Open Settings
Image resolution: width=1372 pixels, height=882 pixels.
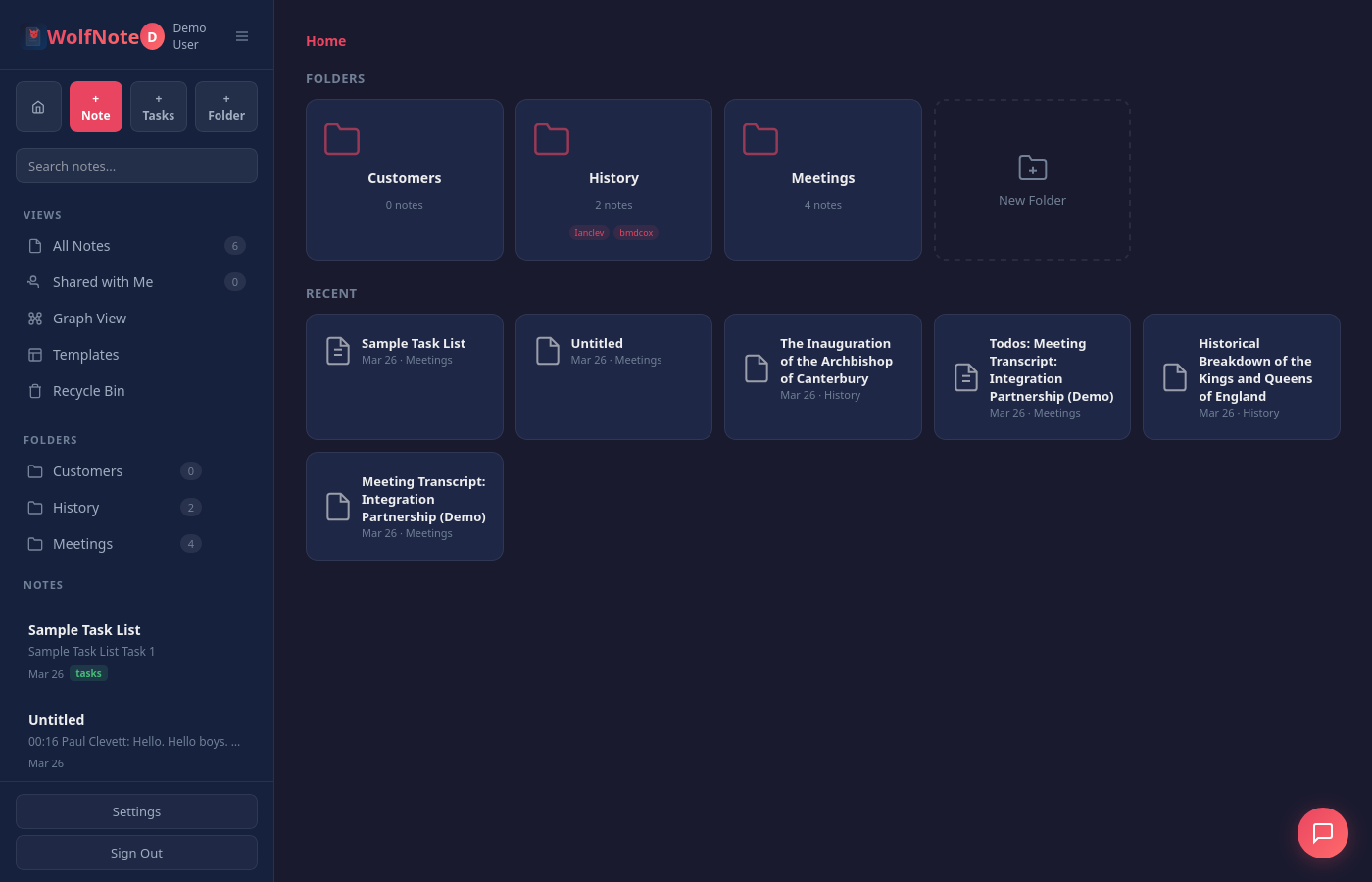[x=136, y=811]
